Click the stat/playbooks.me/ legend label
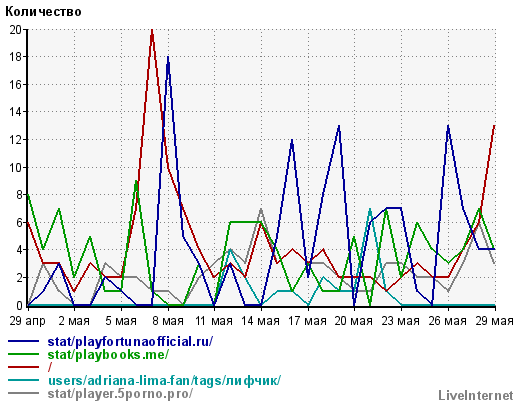Image resolution: width=520 pixels, height=405 pixels. pos(108,355)
